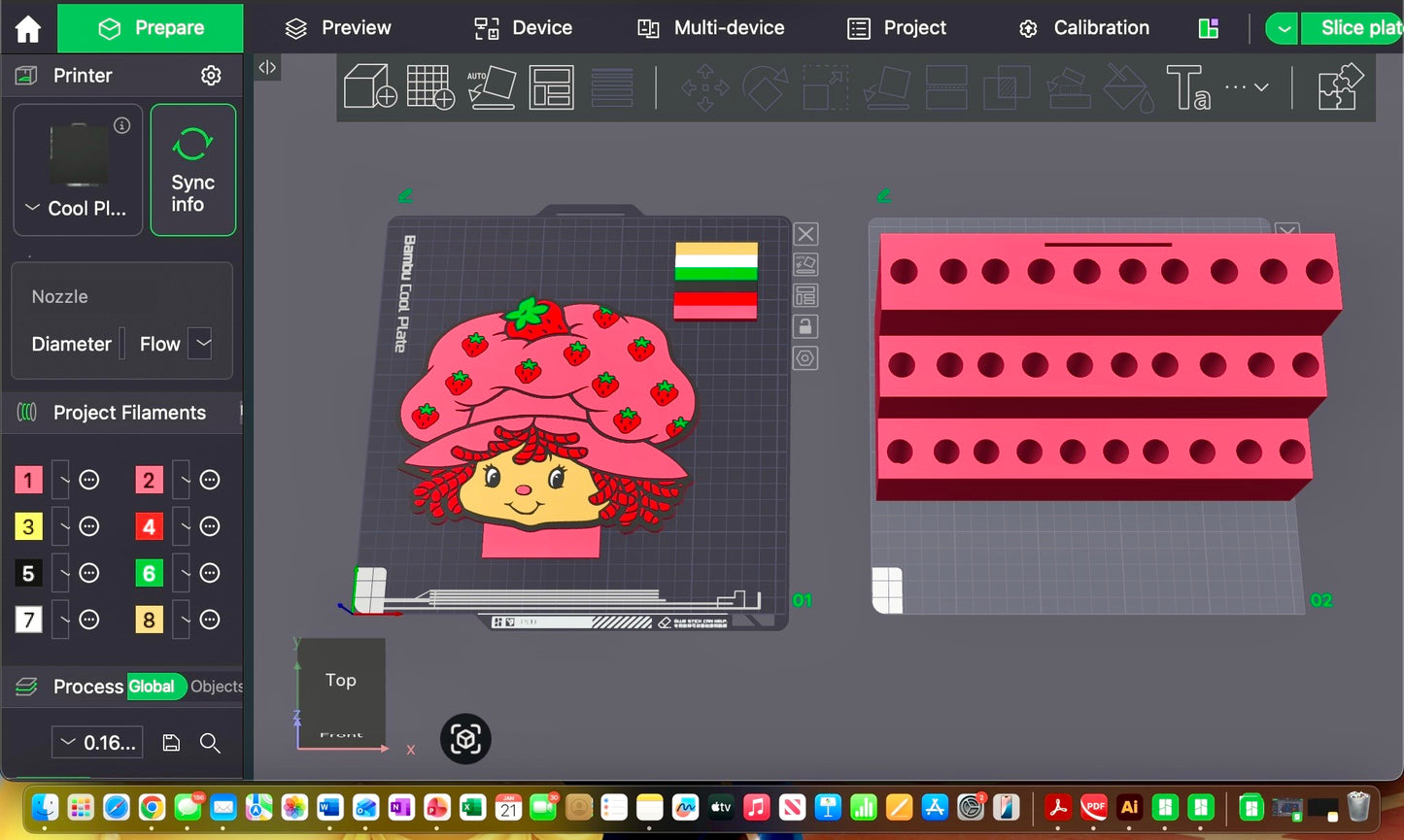The image size is (1404, 840).
Task: Click the Add plate grid icon
Action: (x=430, y=86)
